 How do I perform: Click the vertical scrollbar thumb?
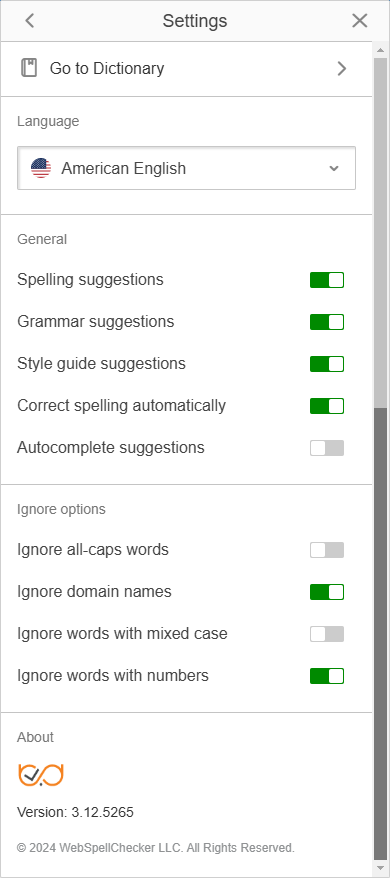[x=380, y=632]
